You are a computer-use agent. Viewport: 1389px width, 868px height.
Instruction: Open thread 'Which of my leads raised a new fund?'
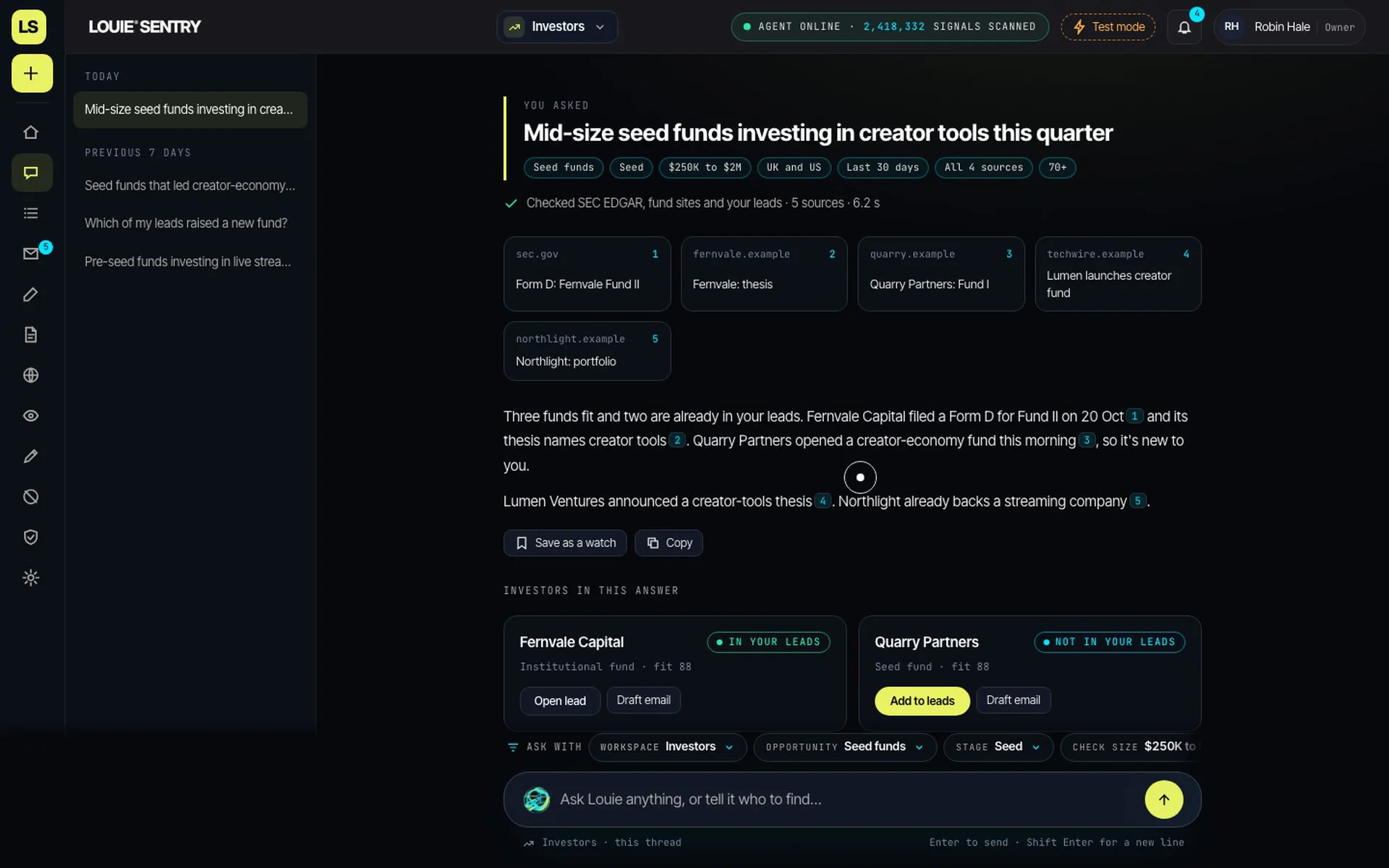coord(190,224)
